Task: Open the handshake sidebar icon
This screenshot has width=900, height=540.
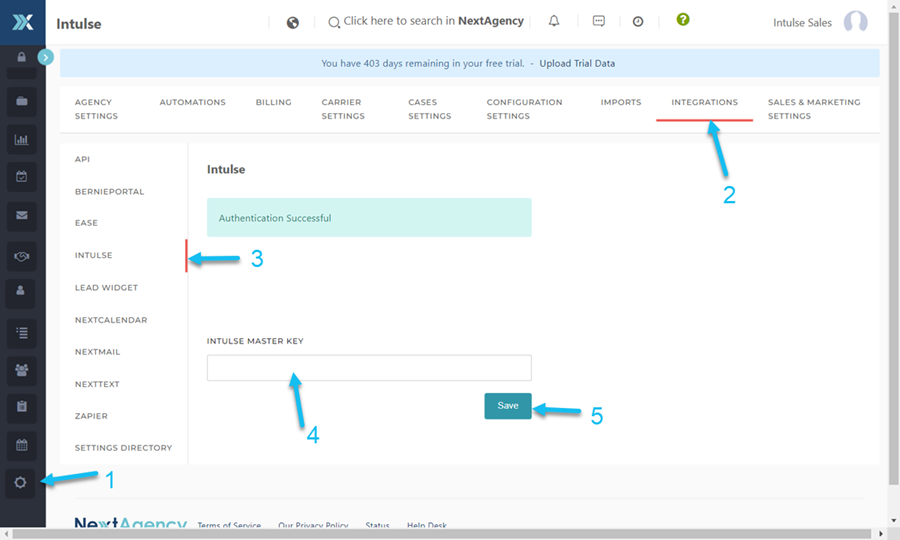Action: [x=21, y=256]
